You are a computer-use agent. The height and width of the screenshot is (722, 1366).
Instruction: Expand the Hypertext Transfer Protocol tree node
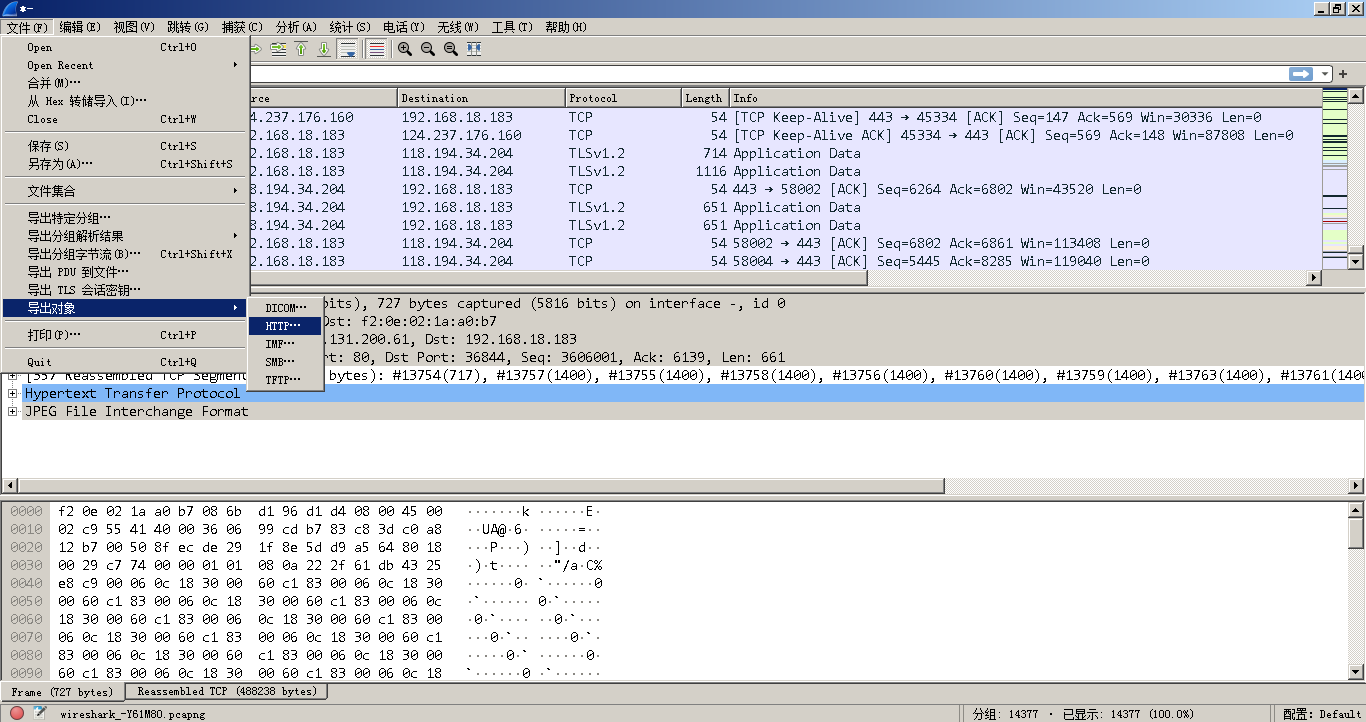coord(12,393)
